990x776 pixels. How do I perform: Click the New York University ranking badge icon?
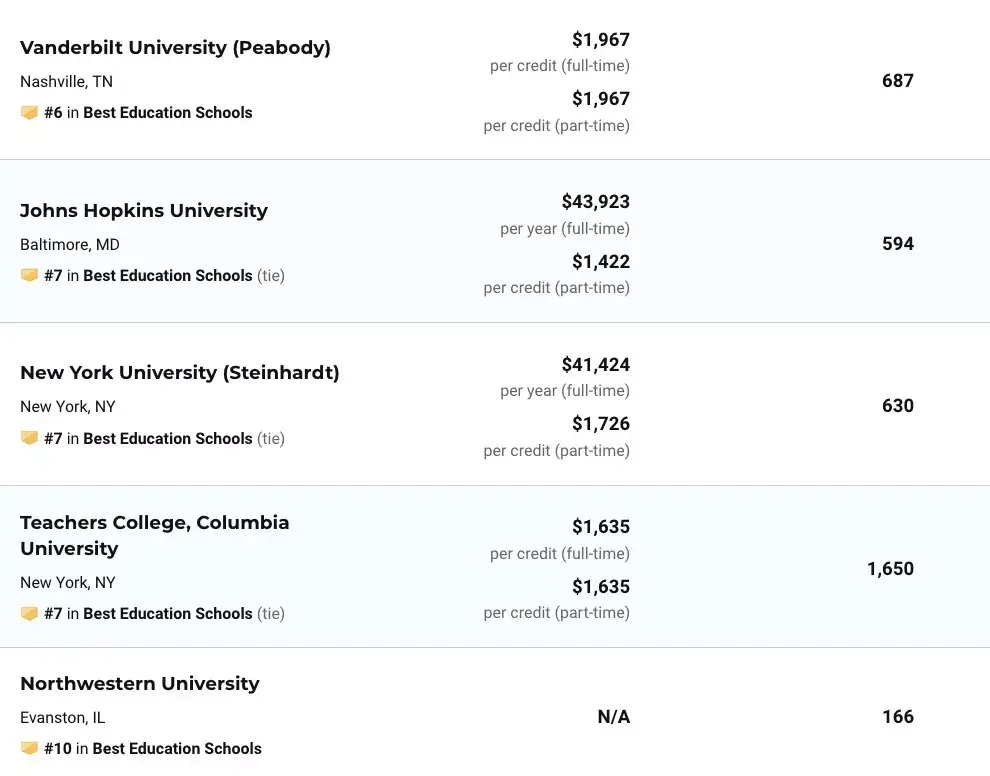pyautogui.click(x=29, y=438)
